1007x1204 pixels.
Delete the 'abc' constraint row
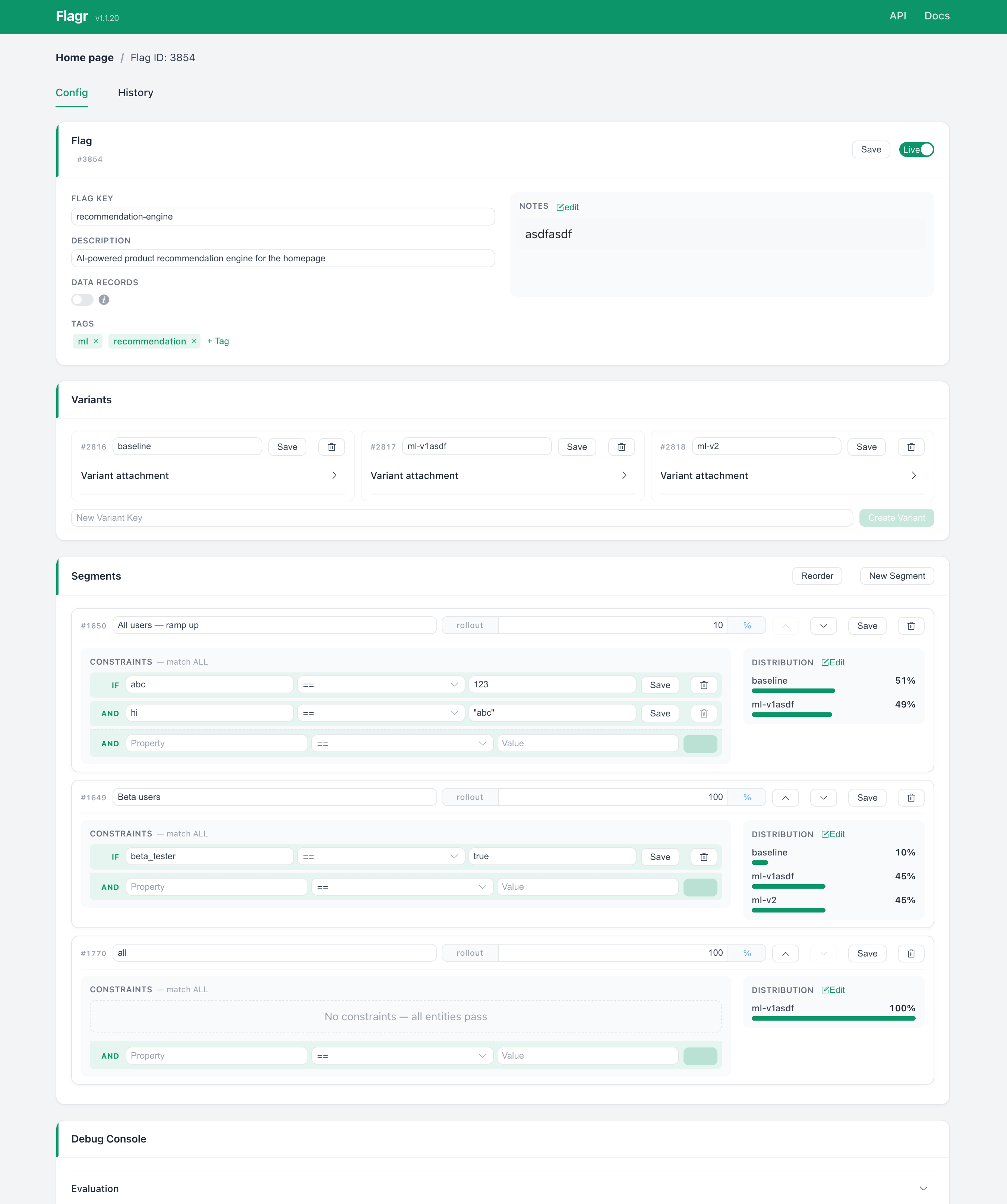tap(704, 685)
